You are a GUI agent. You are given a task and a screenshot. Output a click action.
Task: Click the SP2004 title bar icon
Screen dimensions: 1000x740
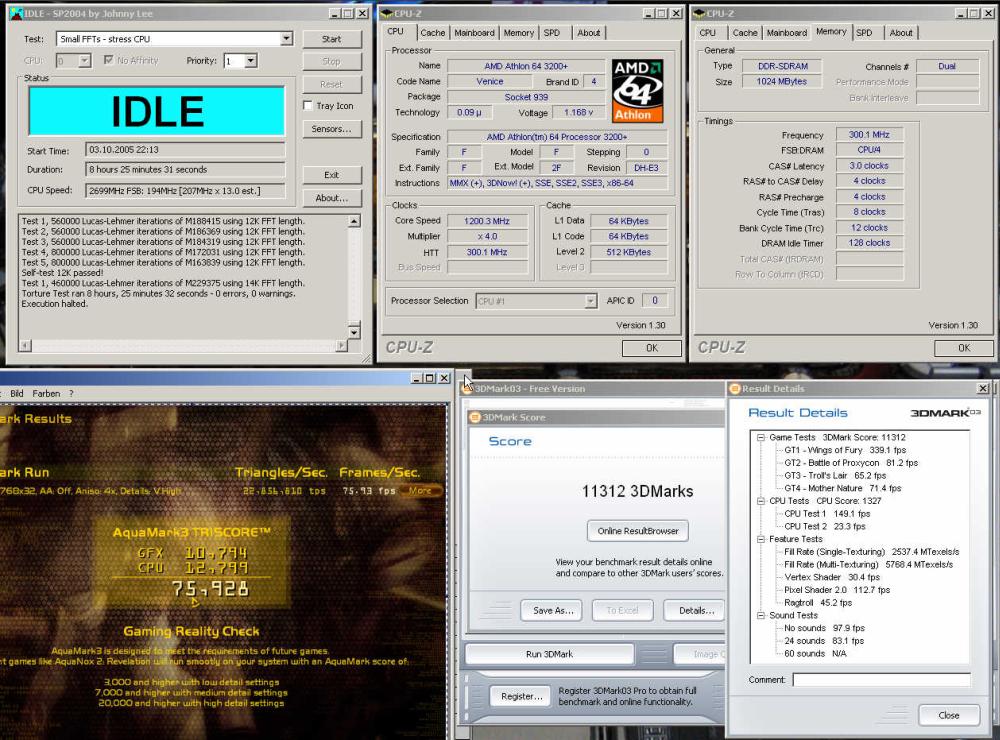[16, 13]
